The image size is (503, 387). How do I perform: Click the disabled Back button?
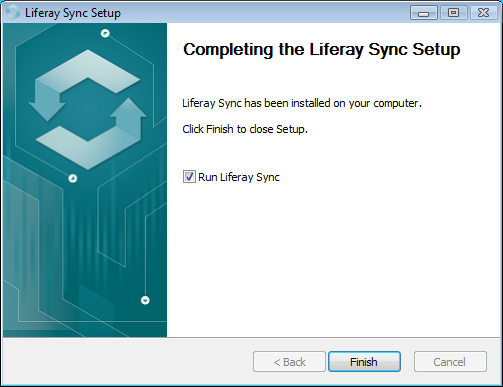click(x=289, y=362)
